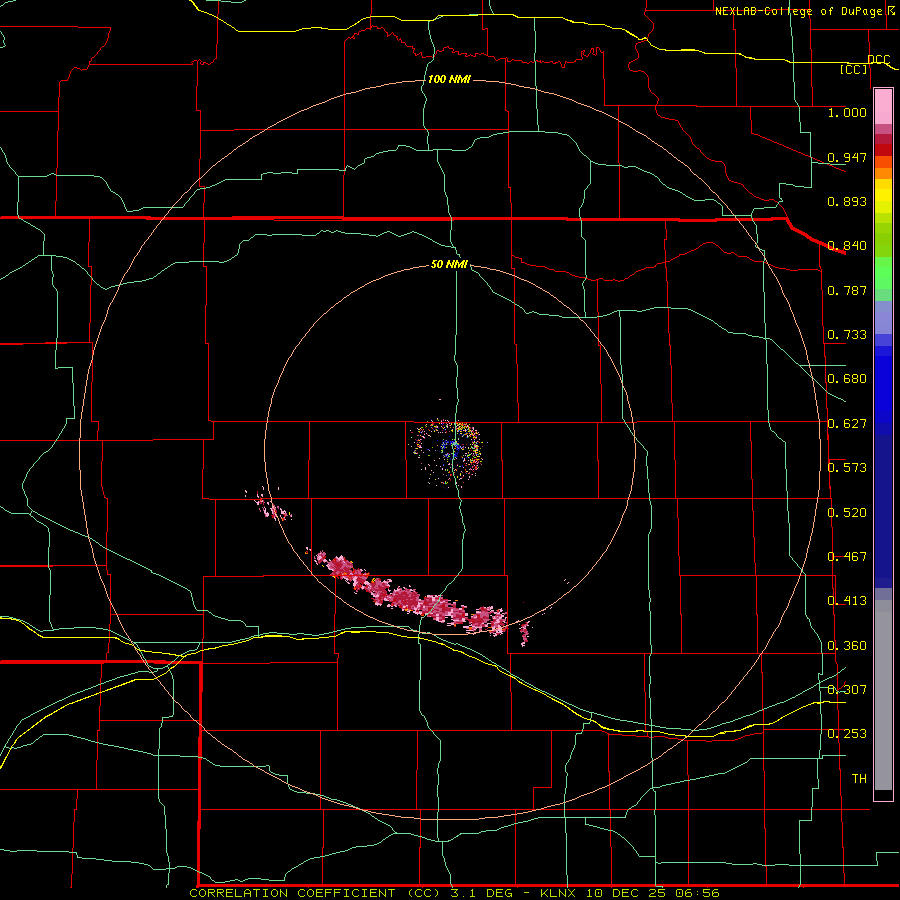900x900 pixels.
Task: Click the bright green color bar segment
Action: tap(883, 273)
